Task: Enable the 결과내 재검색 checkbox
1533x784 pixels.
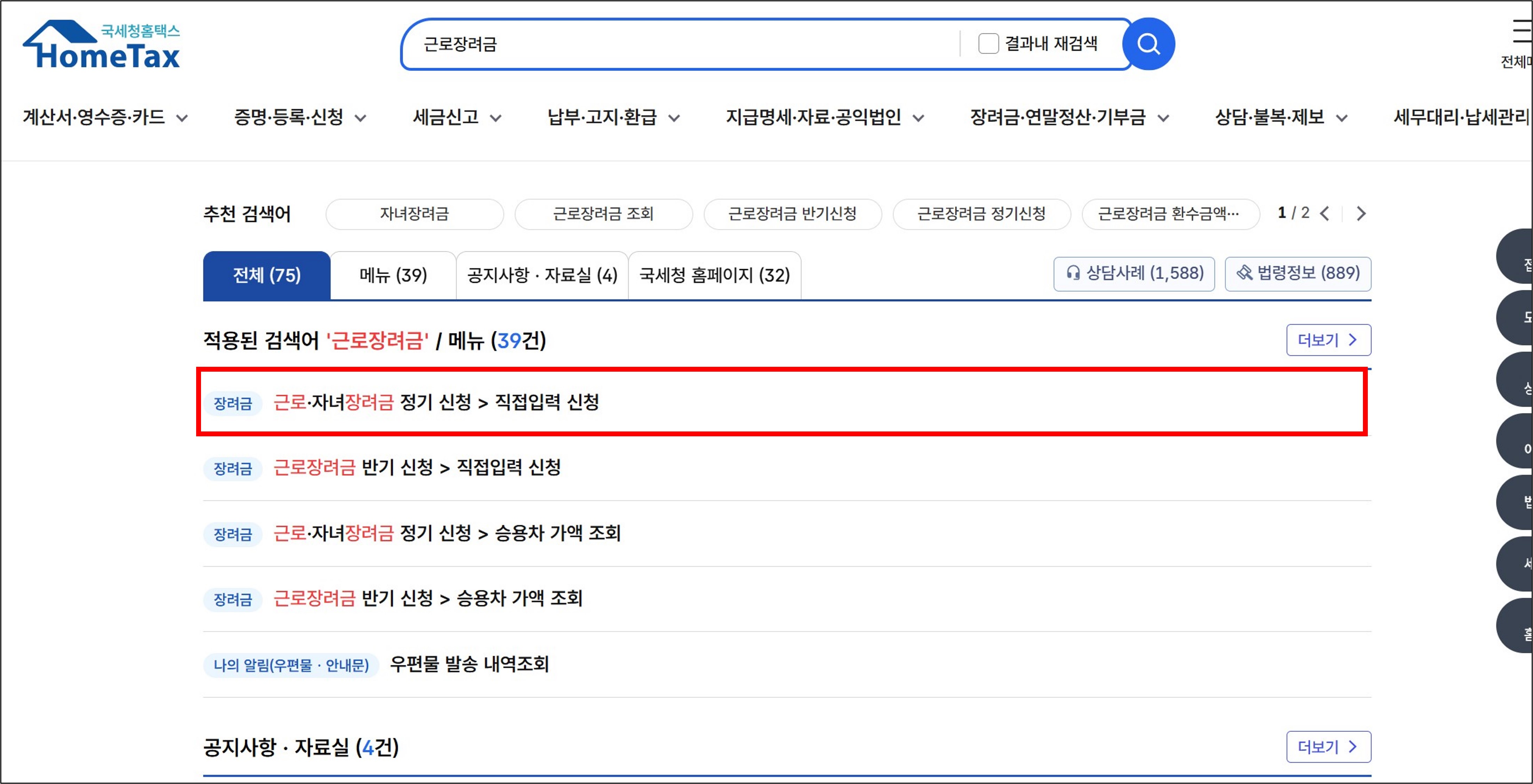Action: (988, 43)
